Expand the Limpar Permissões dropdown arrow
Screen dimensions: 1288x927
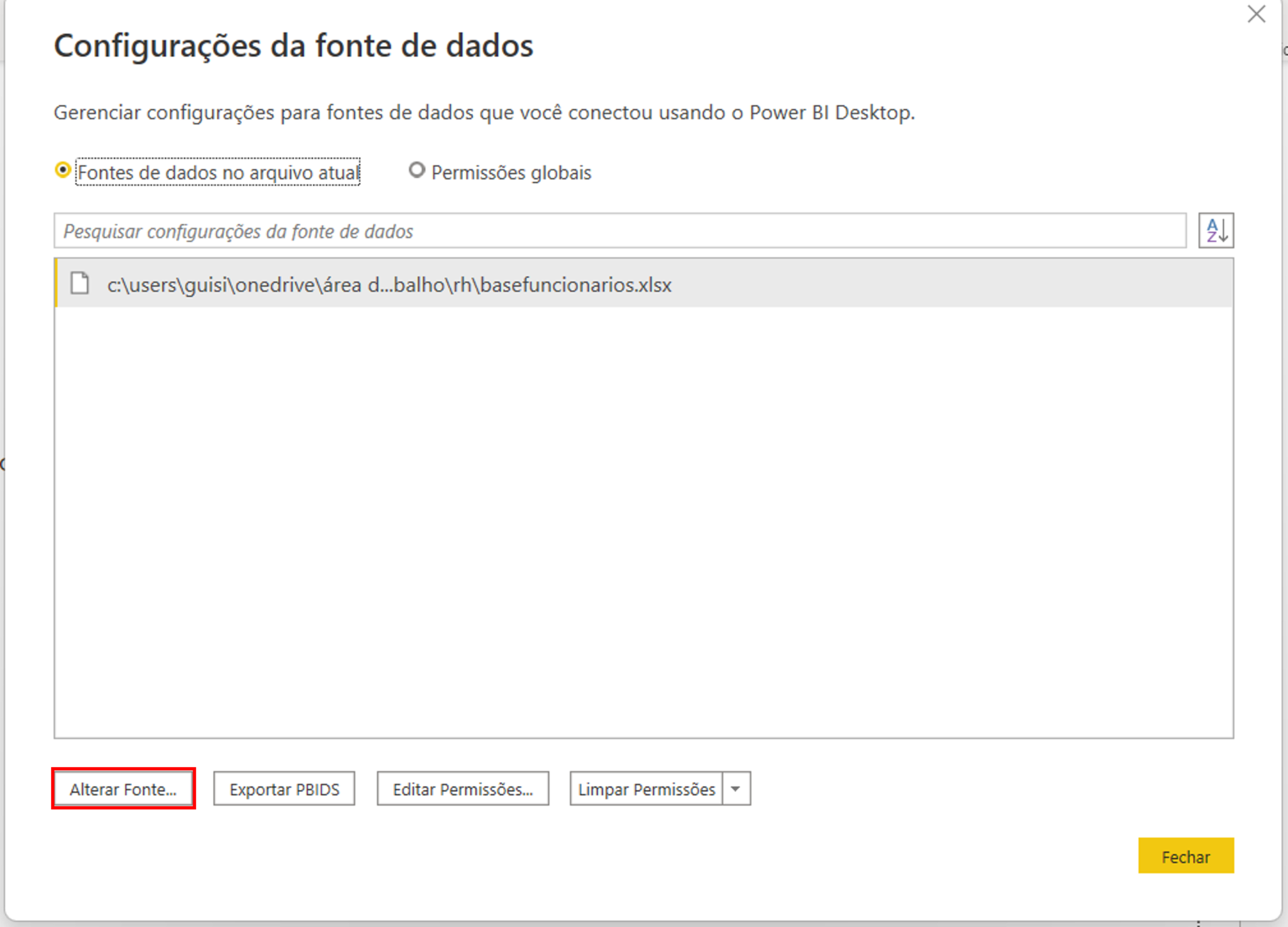[x=736, y=789]
